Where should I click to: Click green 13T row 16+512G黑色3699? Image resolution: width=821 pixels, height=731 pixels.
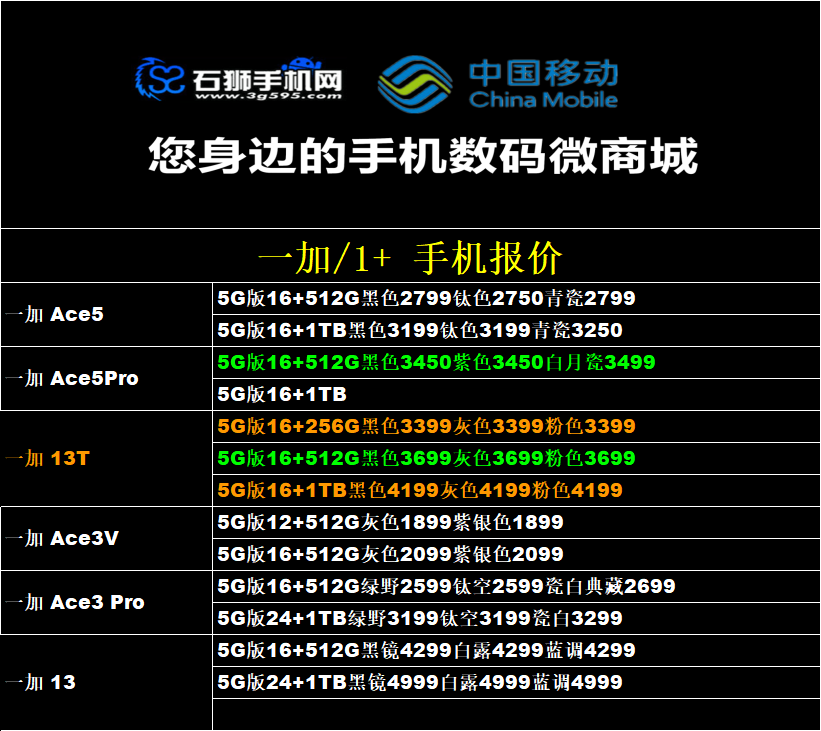coord(516,458)
